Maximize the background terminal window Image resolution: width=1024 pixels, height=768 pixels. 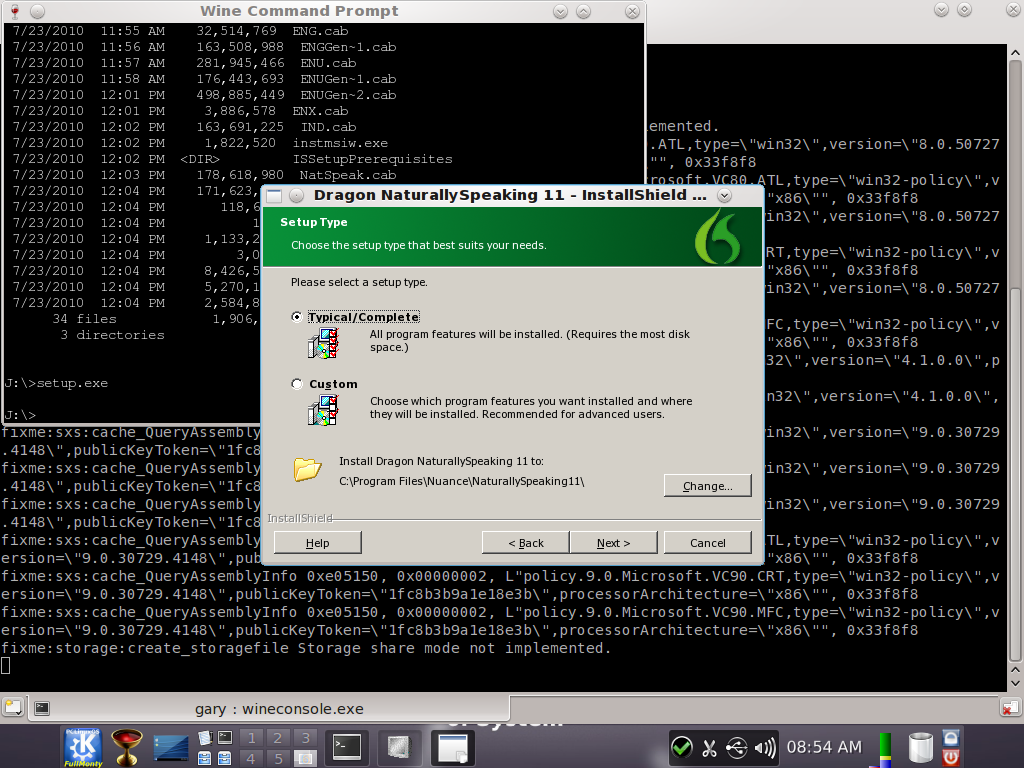click(965, 9)
